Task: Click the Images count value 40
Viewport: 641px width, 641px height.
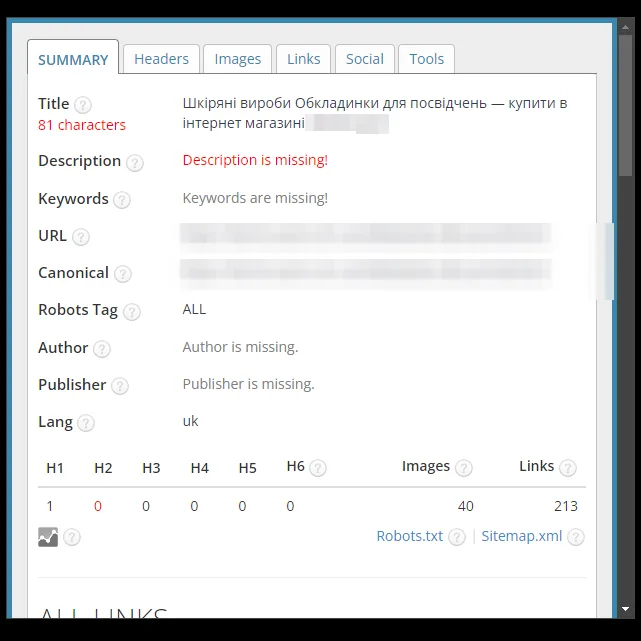Action: (x=466, y=506)
